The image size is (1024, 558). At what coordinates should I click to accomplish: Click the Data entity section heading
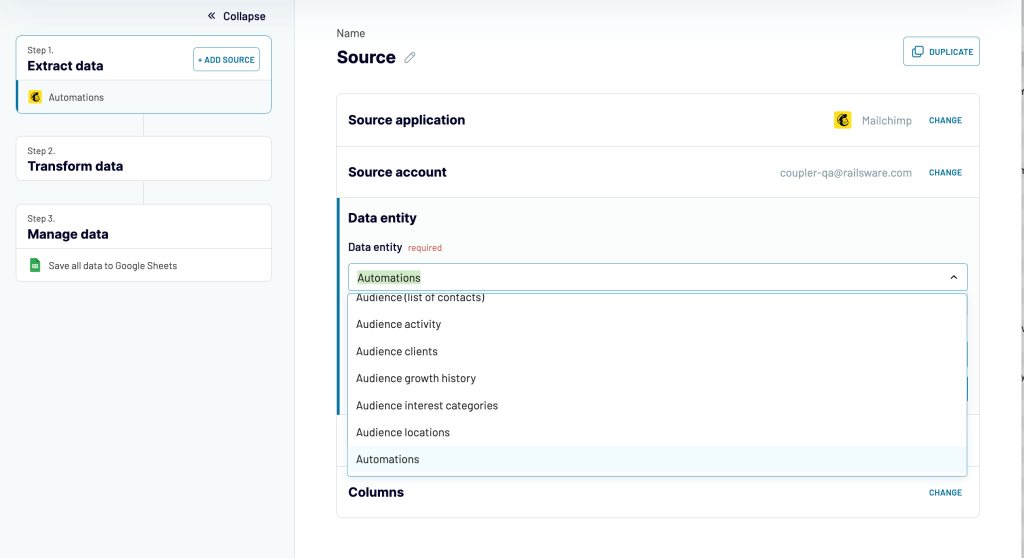click(382, 218)
